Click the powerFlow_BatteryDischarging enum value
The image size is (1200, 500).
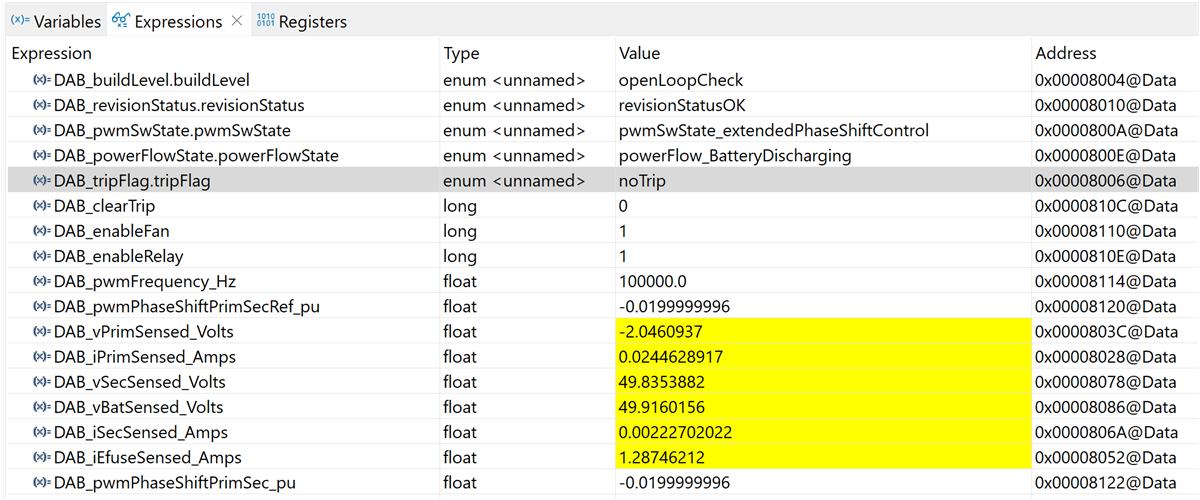click(737, 156)
